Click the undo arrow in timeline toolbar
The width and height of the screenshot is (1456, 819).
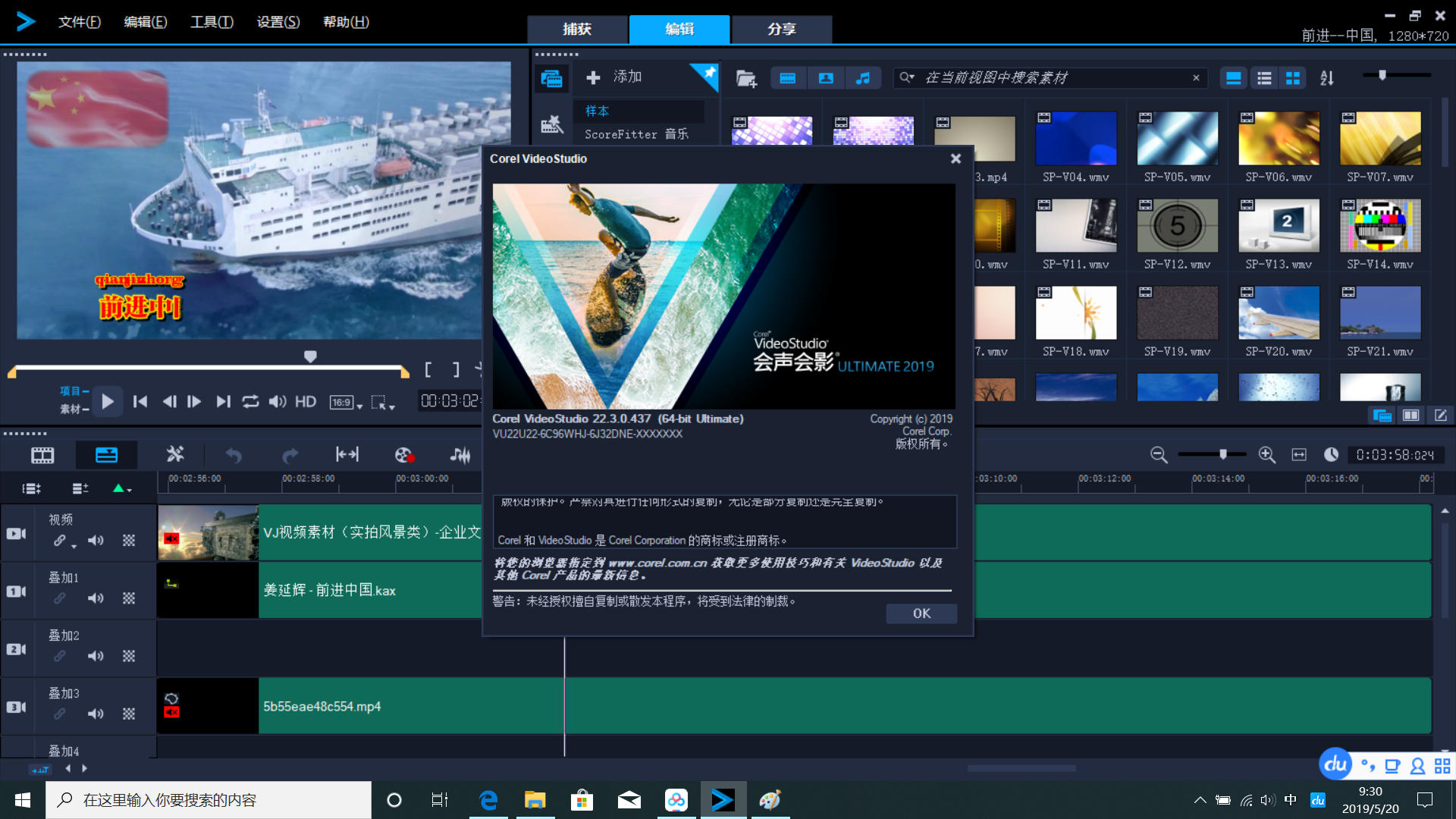[x=234, y=455]
